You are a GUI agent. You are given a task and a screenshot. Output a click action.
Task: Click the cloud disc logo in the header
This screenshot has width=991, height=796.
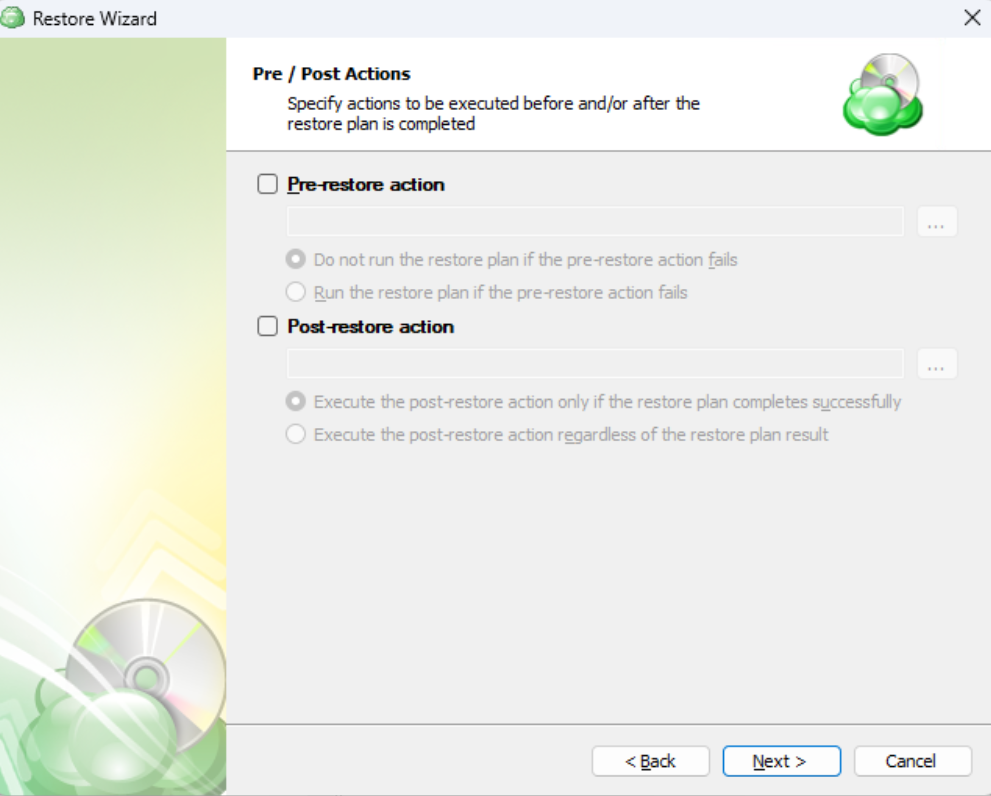883,94
